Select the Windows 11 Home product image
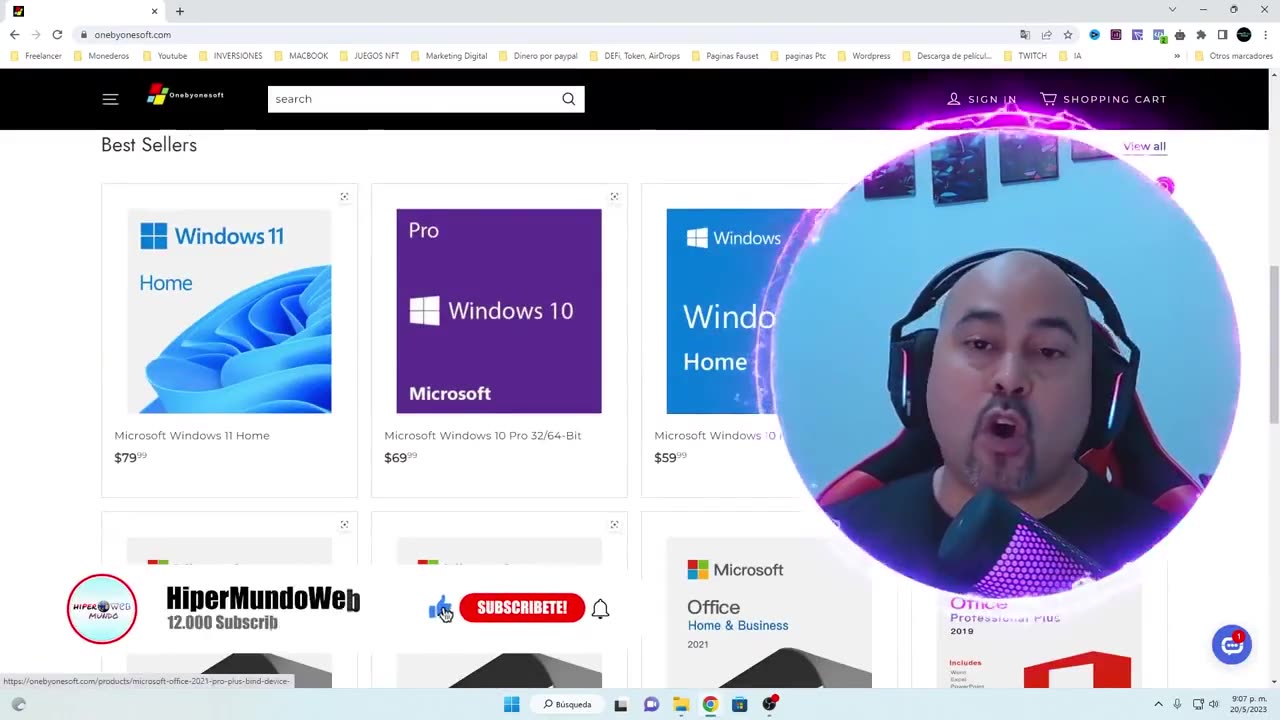 tap(229, 311)
